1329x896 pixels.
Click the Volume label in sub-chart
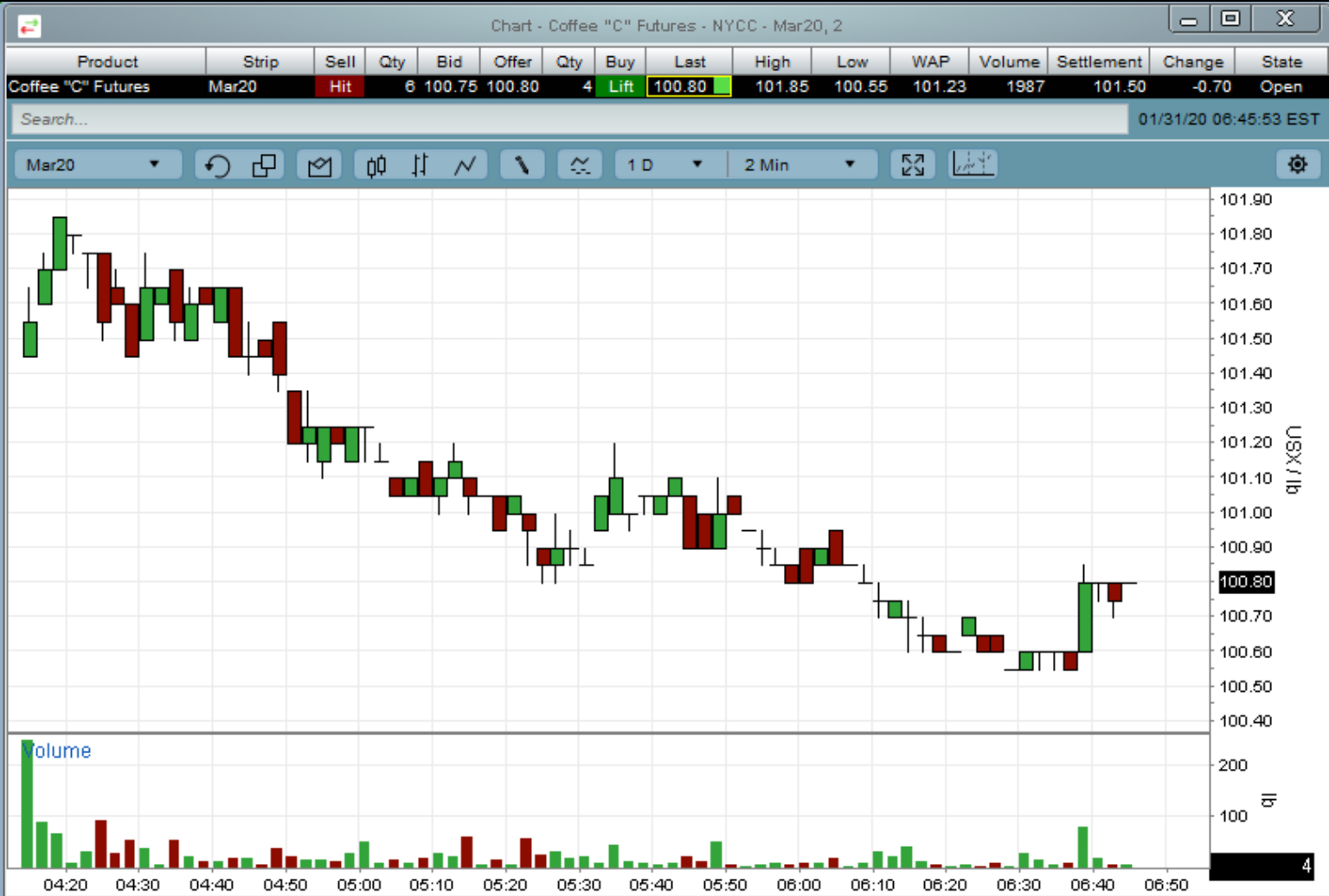coord(57,751)
